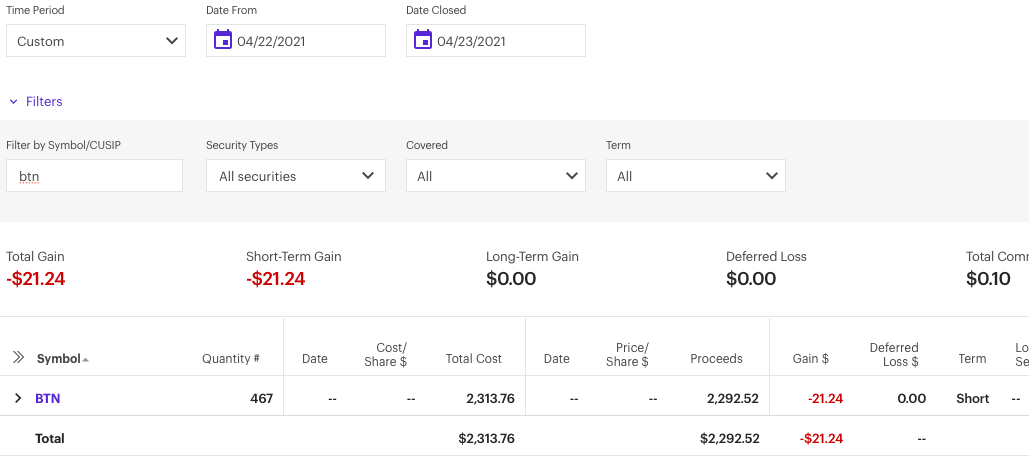The width and height of the screenshot is (1029, 470).
Task: Click the Filter by Symbol/CUSIP field
Action: [95, 176]
